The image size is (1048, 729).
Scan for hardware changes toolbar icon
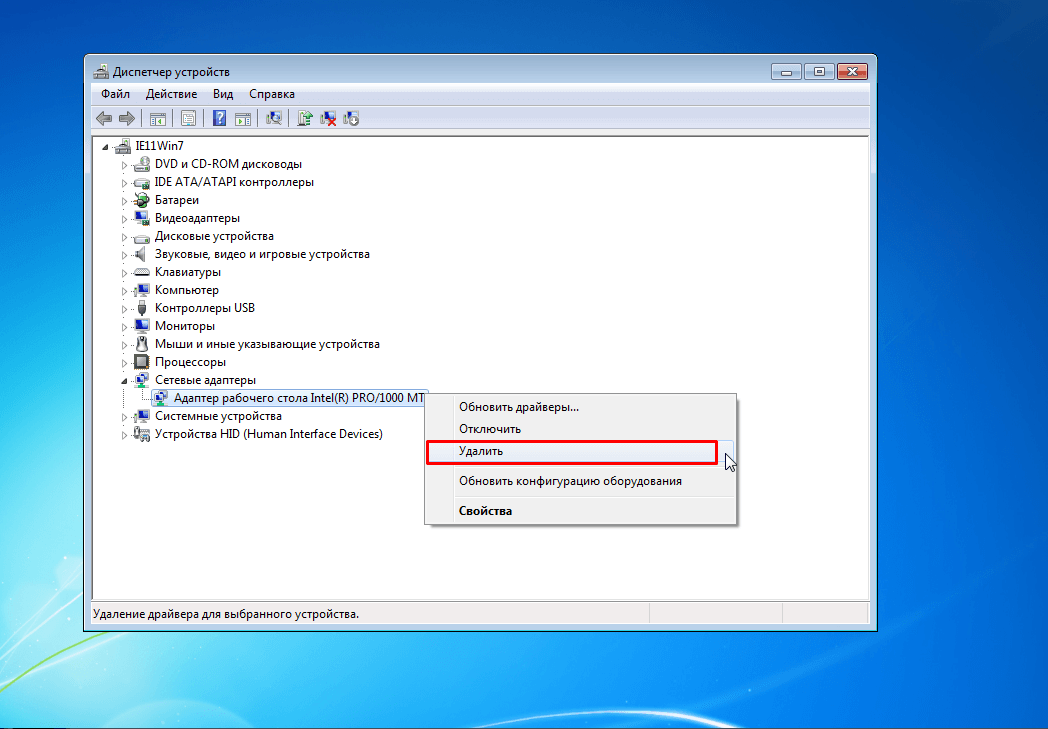(274, 119)
